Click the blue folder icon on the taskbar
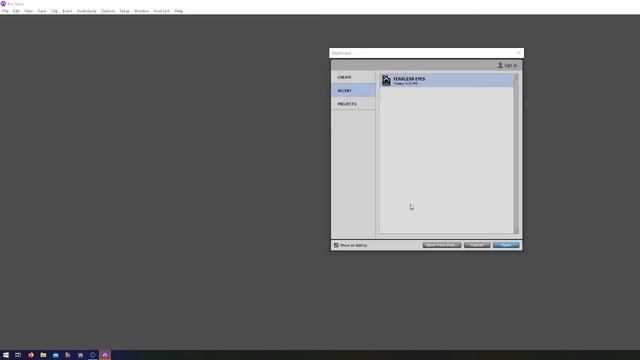This screenshot has height=360, width=640. (56, 355)
